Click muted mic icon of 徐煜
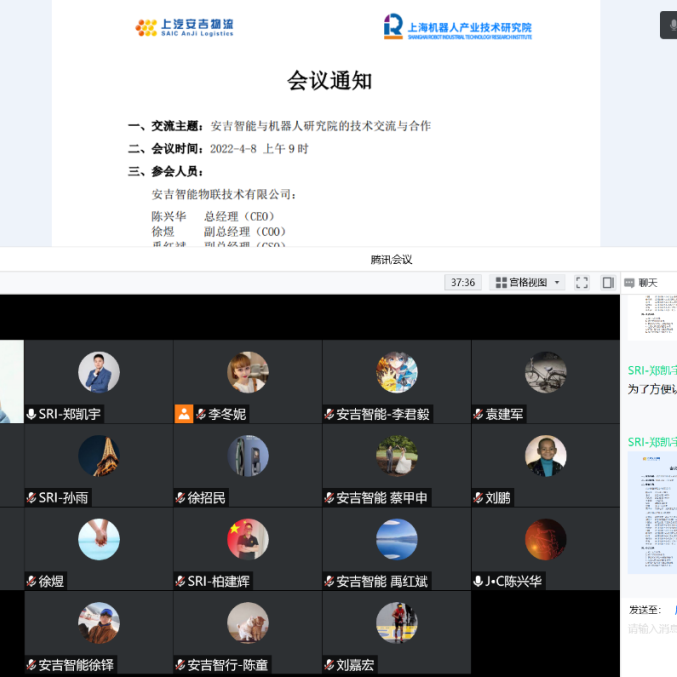 pos(31,581)
